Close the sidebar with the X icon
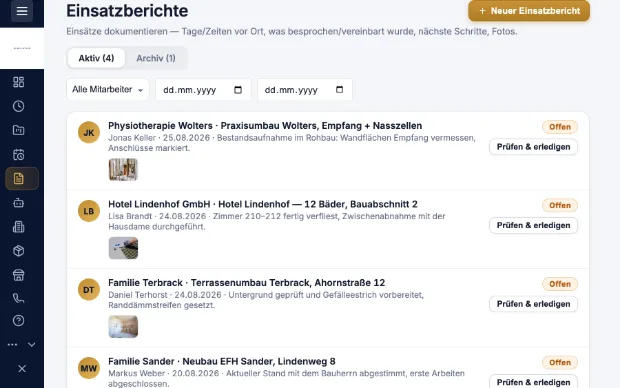 tap(22, 369)
